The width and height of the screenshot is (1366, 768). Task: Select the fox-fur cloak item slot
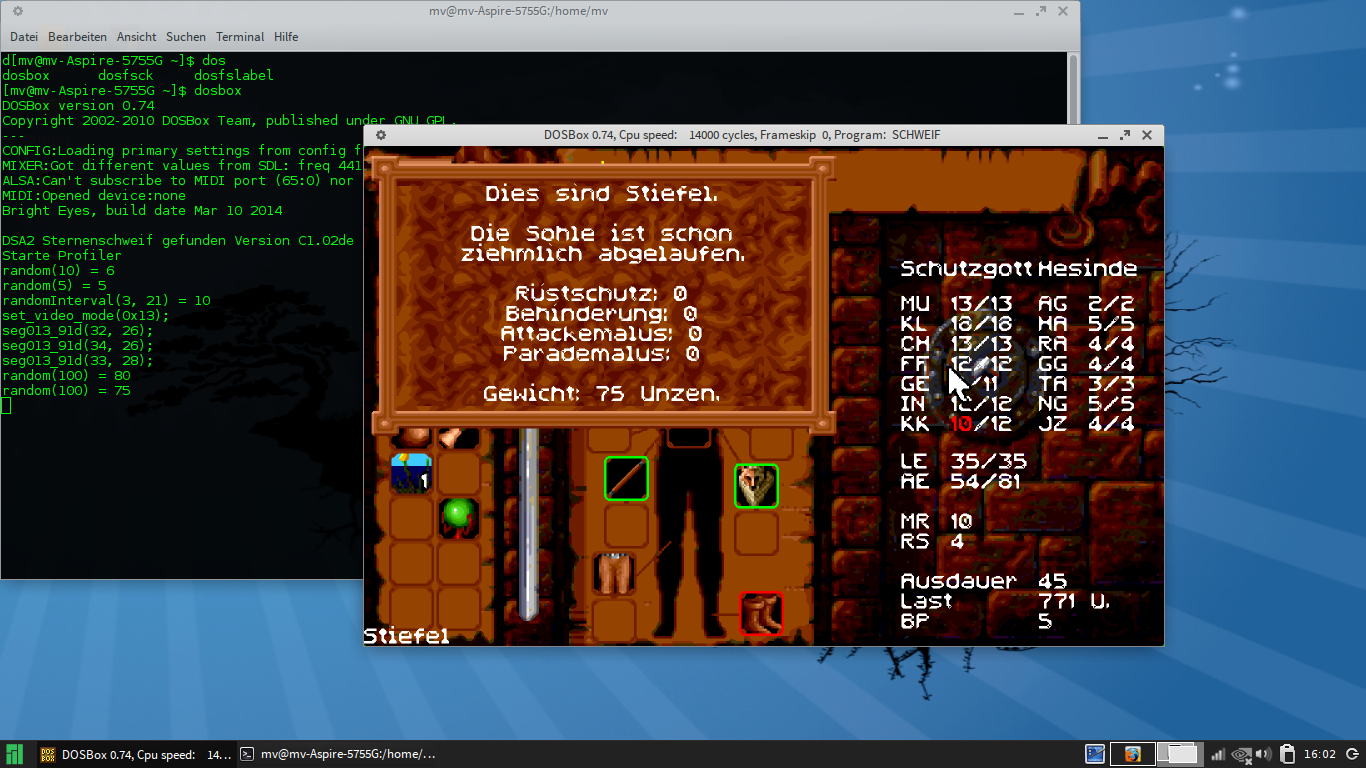pos(756,485)
